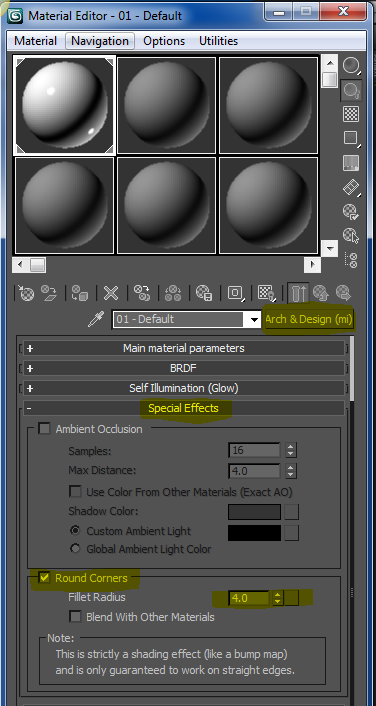Expand the BRDF rollout
The image size is (376, 706).
(x=183, y=368)
